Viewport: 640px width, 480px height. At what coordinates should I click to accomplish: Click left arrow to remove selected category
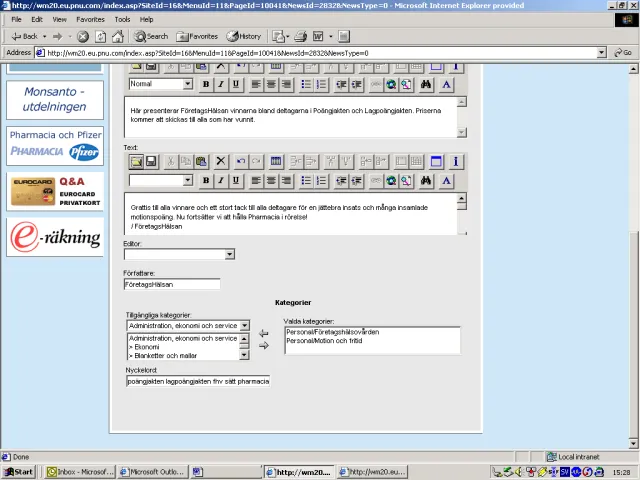264,333
